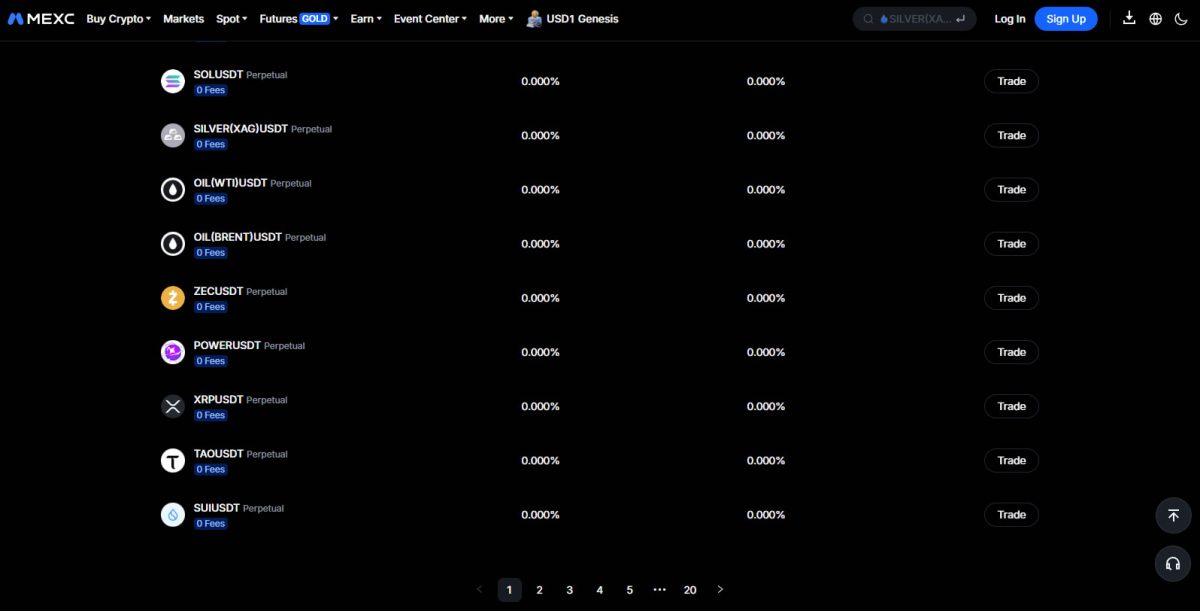Open the app download icon
This screenshot has width=1200, height=611.
1129,18
